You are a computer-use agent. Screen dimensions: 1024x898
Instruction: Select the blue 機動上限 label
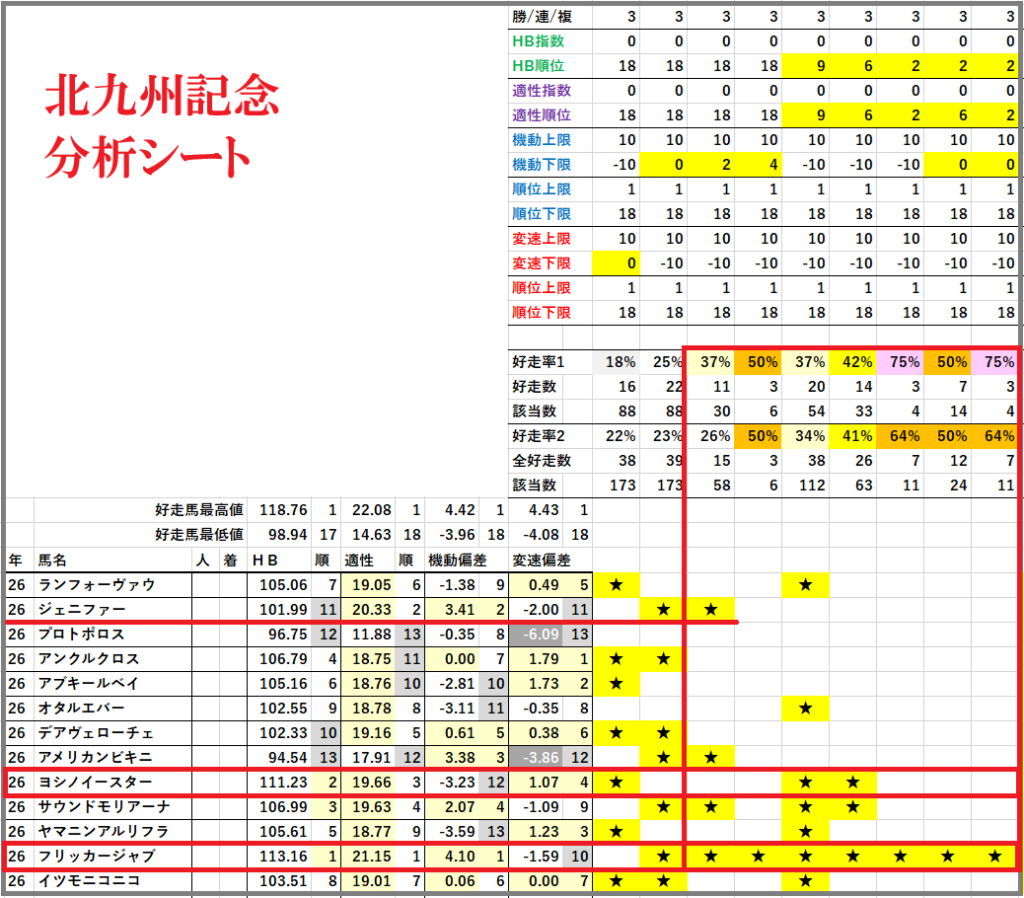541,140
